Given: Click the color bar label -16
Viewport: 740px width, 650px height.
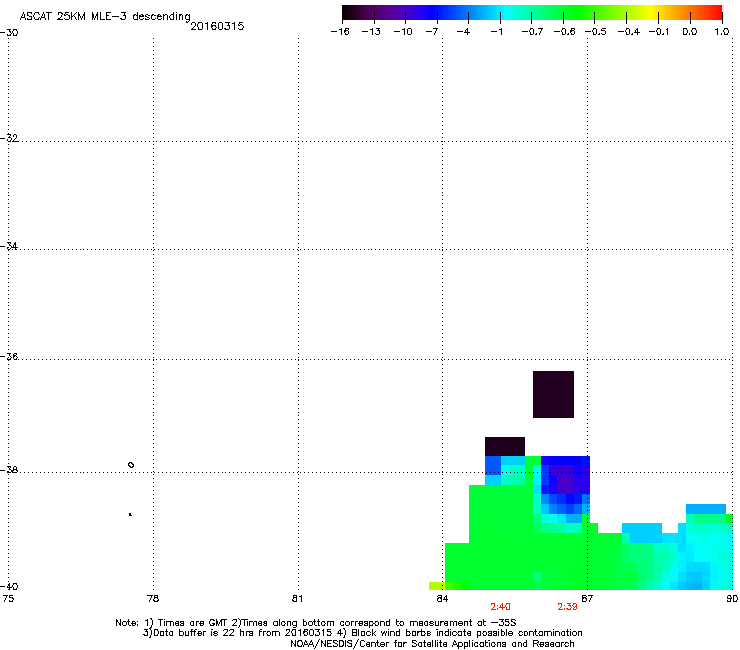Looking at the screenshot, I should pyautogui.click(x=340, y=32).
